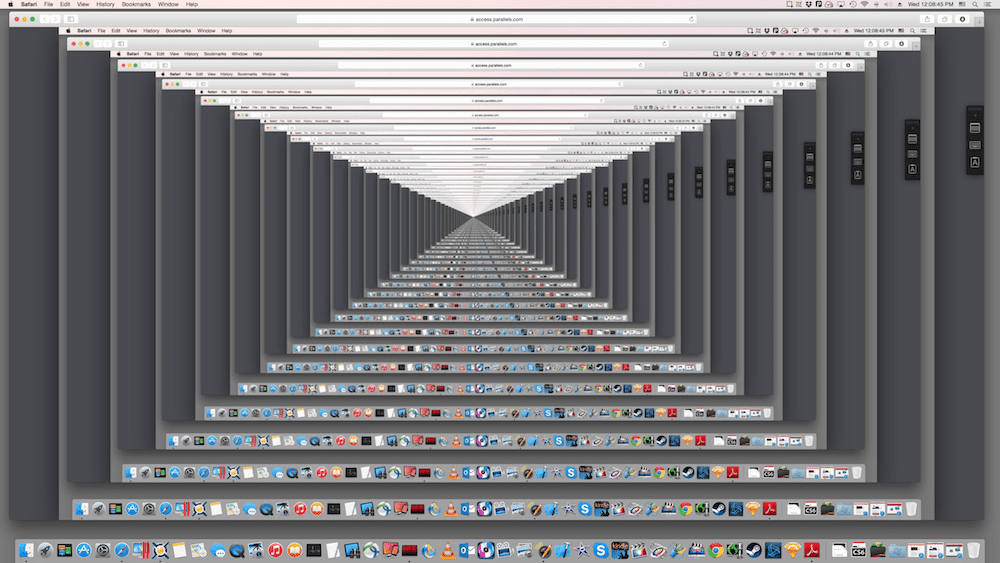Click letter A icon in largest Parallels side panel
This screenshot has height=563, width=1000.
(975, 163)
